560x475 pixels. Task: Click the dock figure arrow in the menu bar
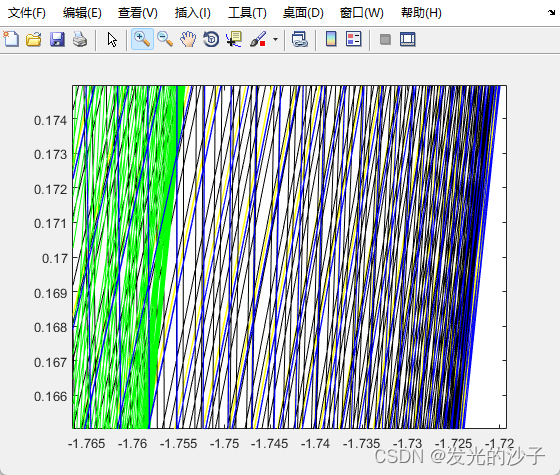(x=552, y=13)
